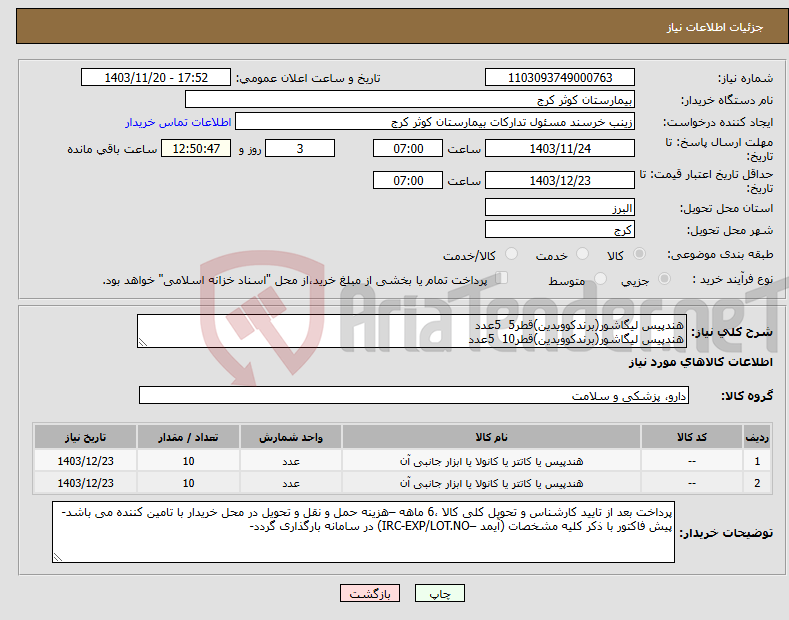Click the کد کالا column header
The height and width of the screenshot is (620, 789).
[691, 437]
